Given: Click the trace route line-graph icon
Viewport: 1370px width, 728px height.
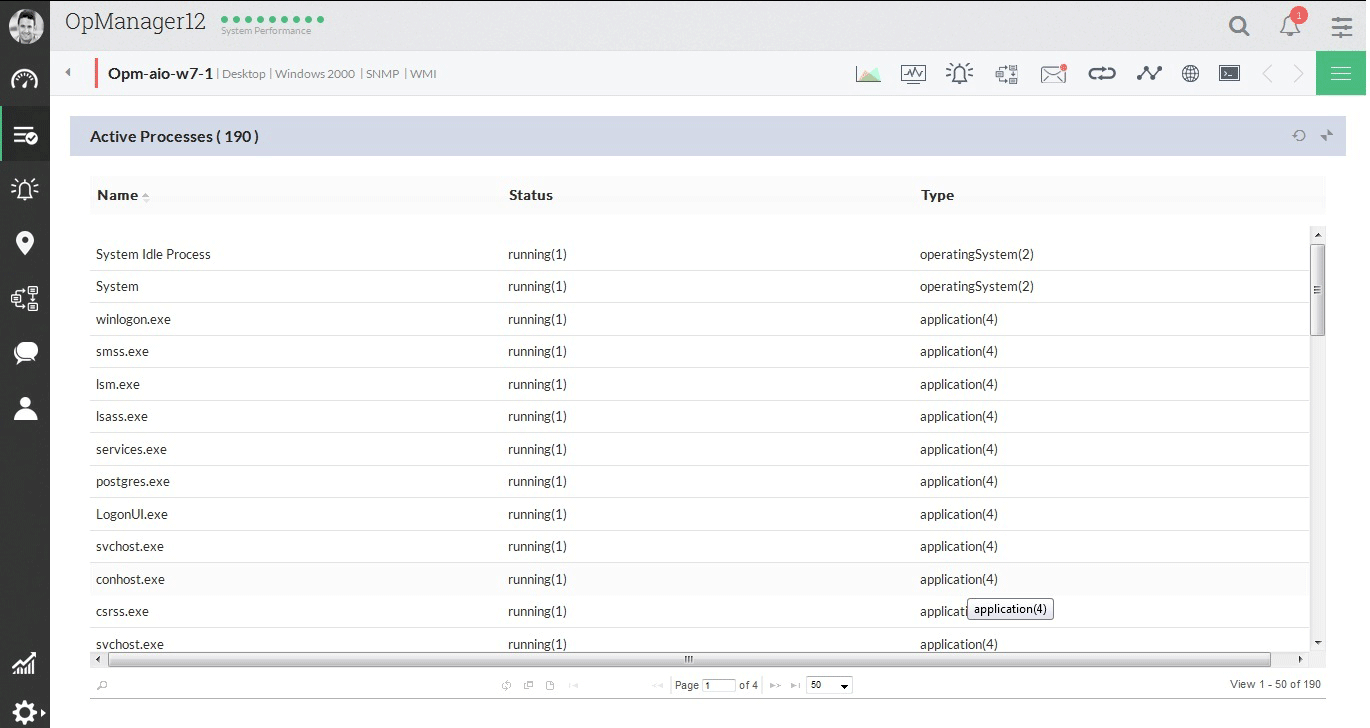Looking at the screenshot, I should click(1149, 73).
